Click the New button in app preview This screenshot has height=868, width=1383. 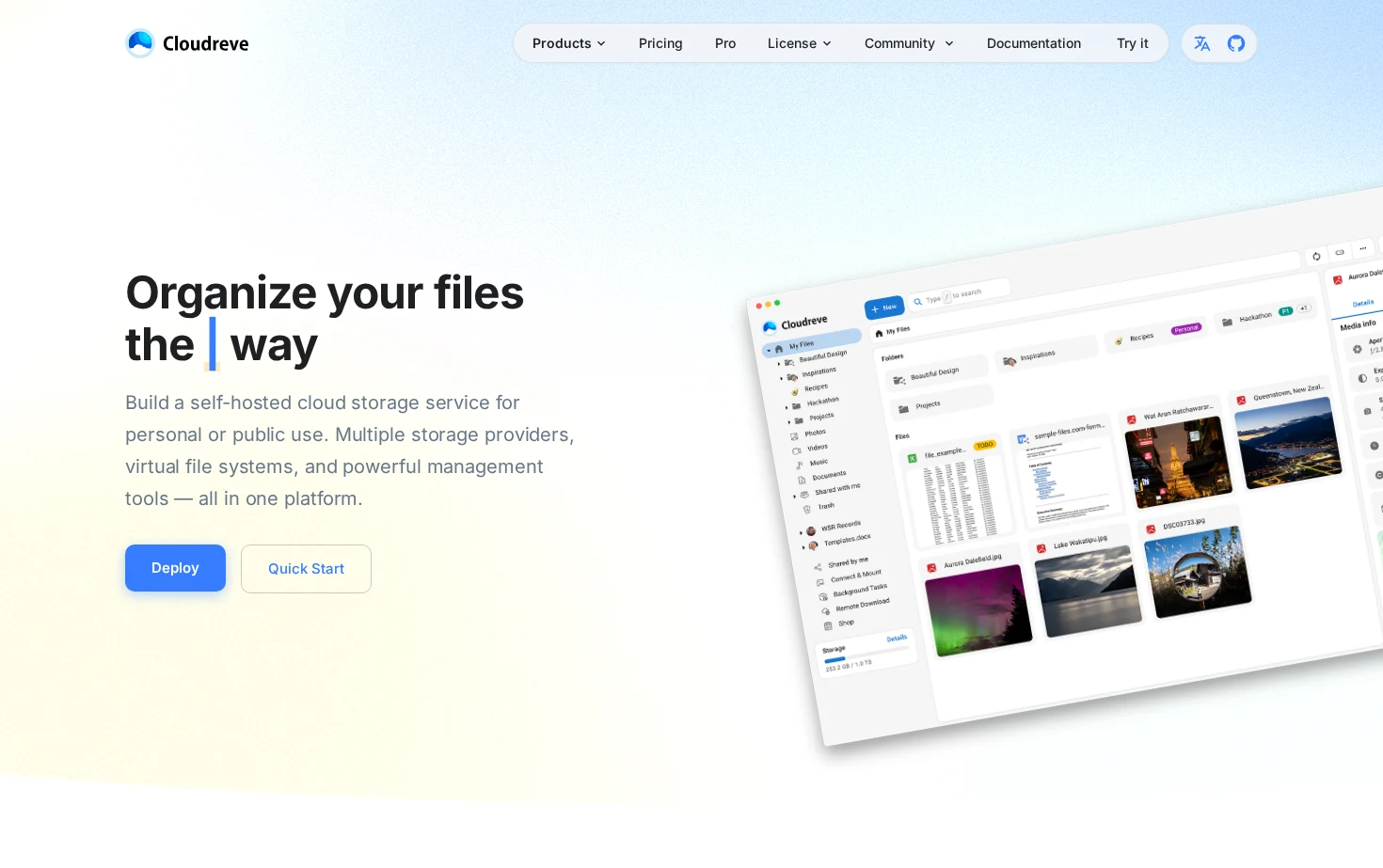884,308
